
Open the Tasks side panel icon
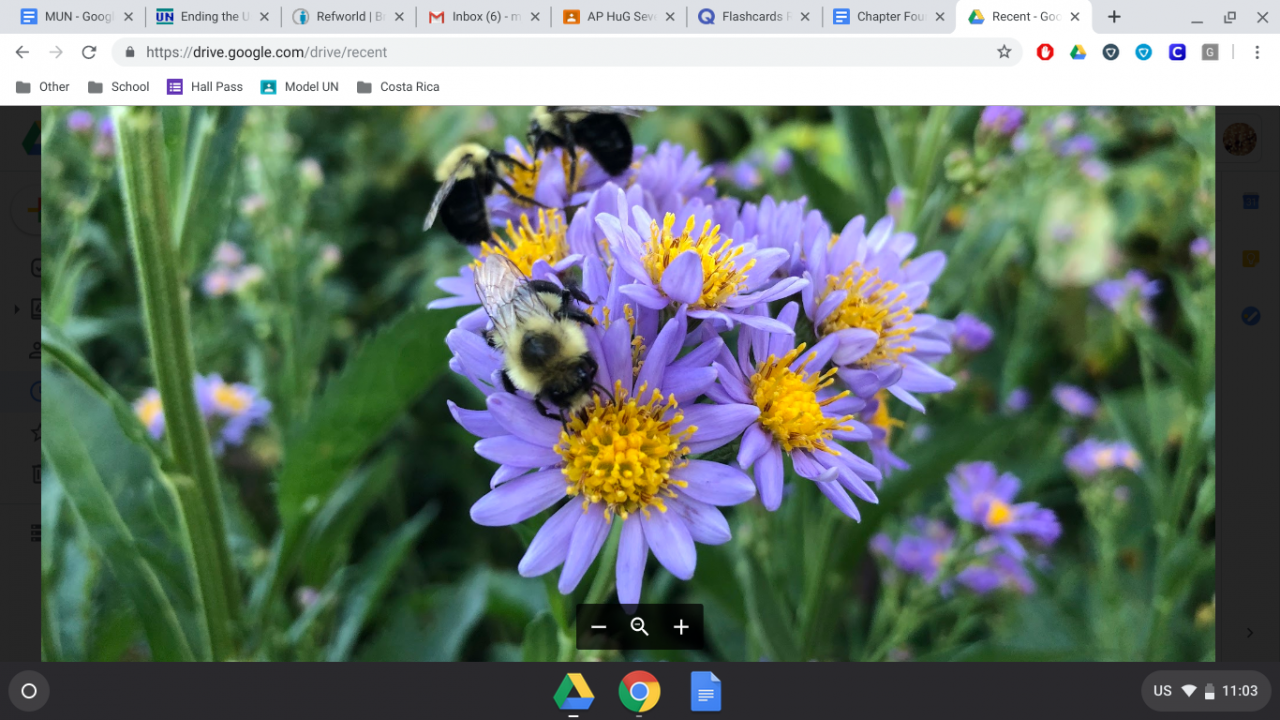click(1250, 315)
